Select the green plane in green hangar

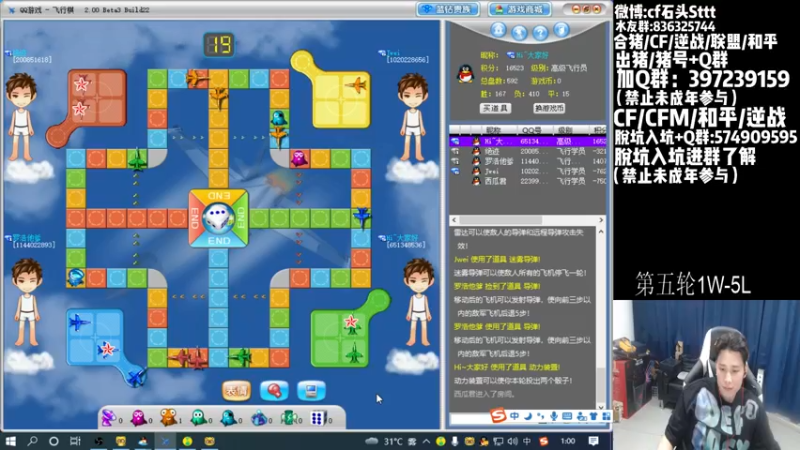(354, 352)
